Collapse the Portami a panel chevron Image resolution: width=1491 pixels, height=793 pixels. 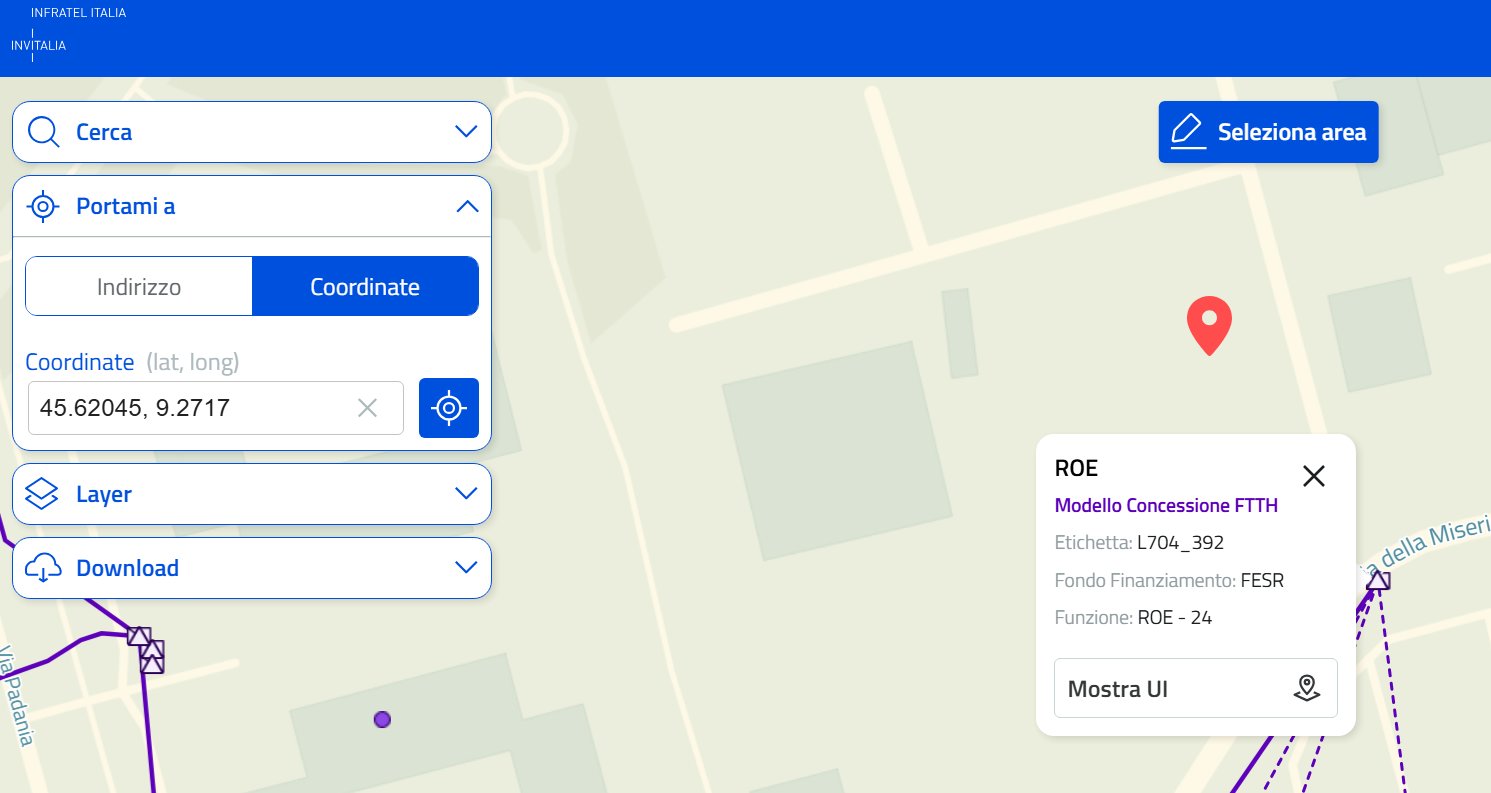click(x=466, y=207)
